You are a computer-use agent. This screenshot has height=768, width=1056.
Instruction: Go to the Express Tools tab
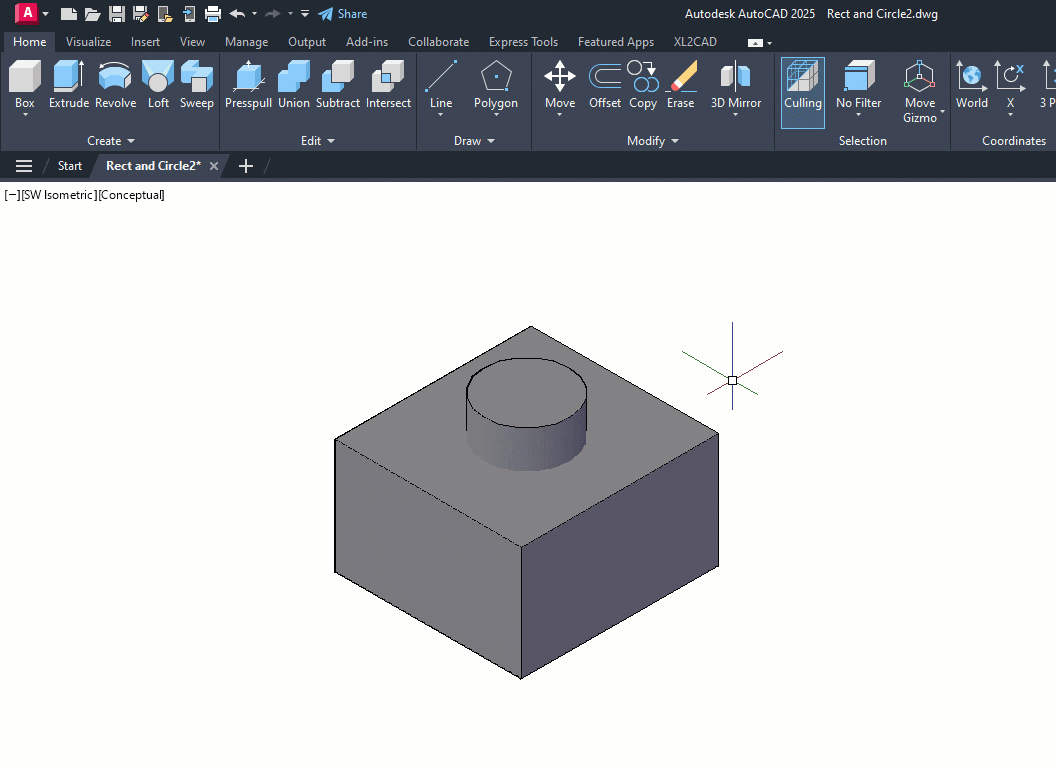523,42
